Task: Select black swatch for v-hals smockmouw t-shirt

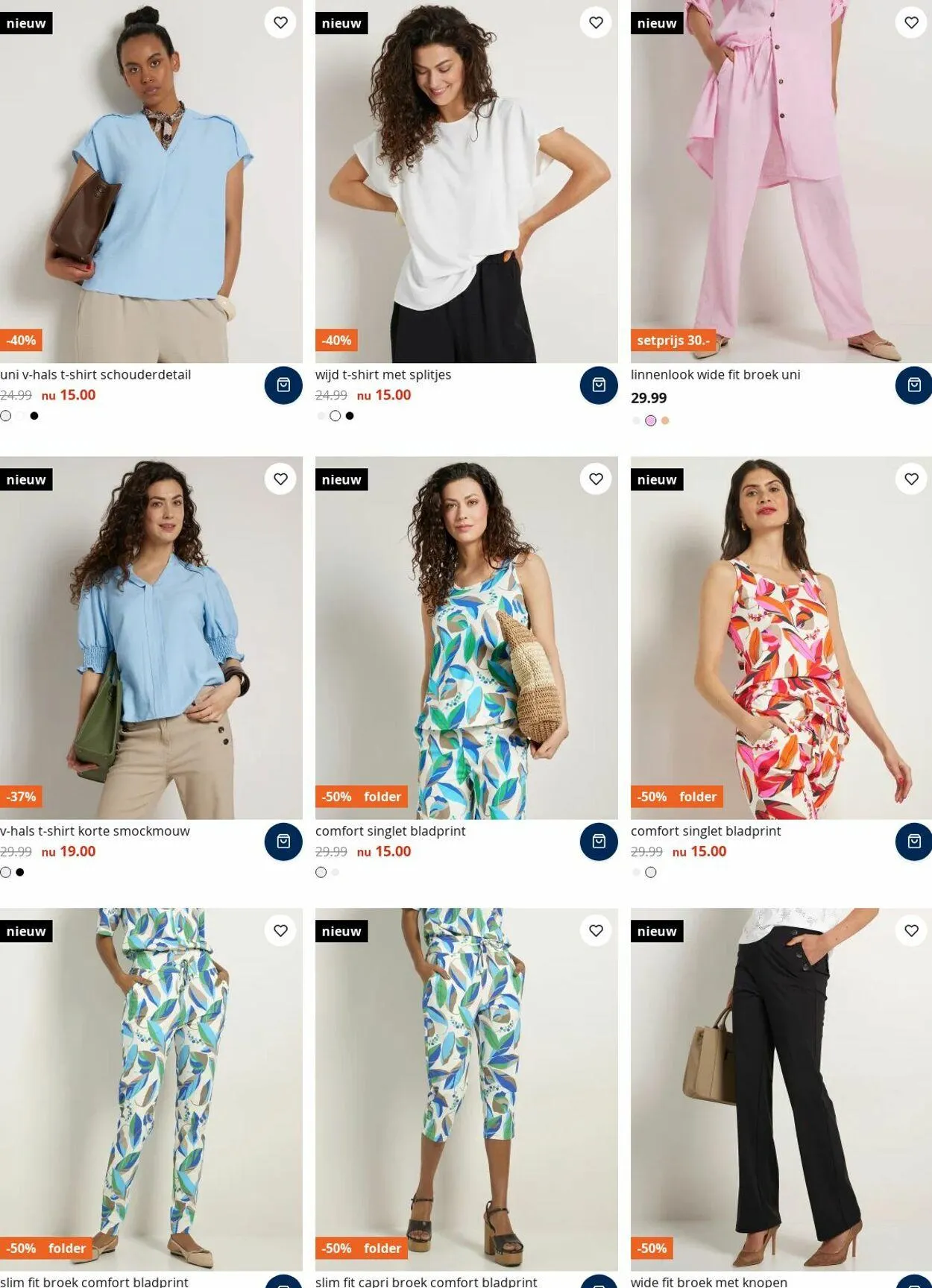Action: tap(20, 872)
